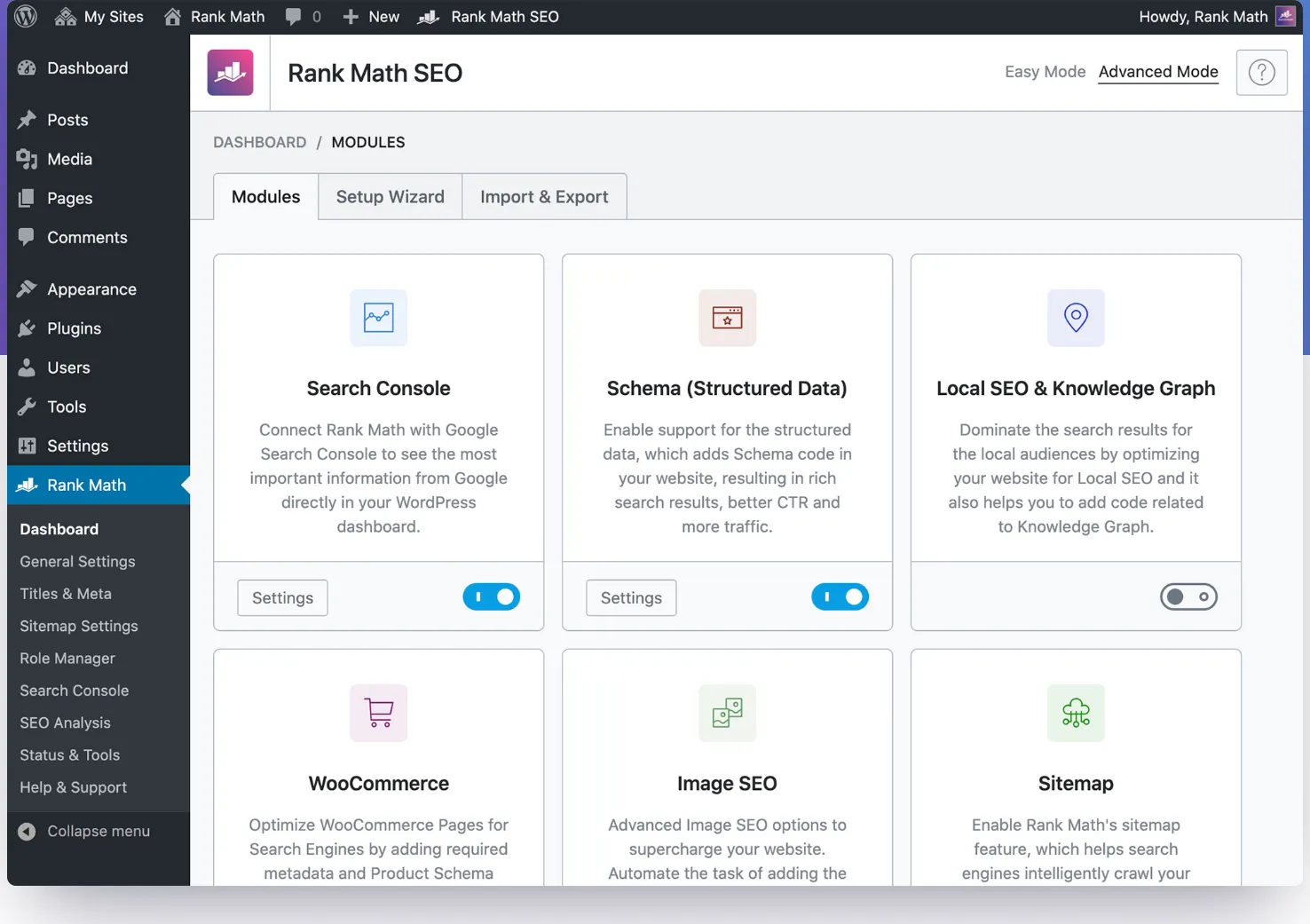
Task: Open Schema Settings button
Action: pyautogui.click(x=631, y=598)
